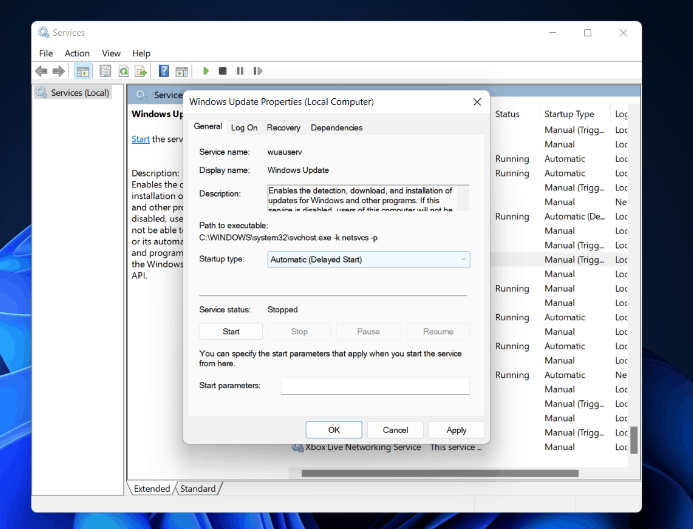Click the Start button in the dialog
This screenshot has width=693, height=529.
(x=231, y=331)
